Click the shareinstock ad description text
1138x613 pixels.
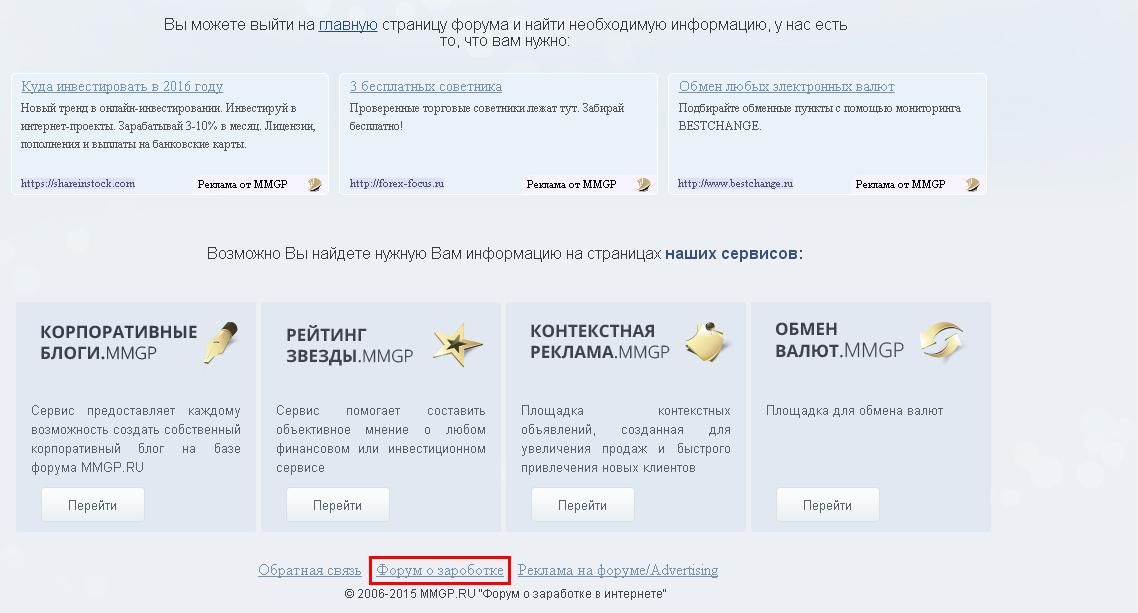pos(168,126)
